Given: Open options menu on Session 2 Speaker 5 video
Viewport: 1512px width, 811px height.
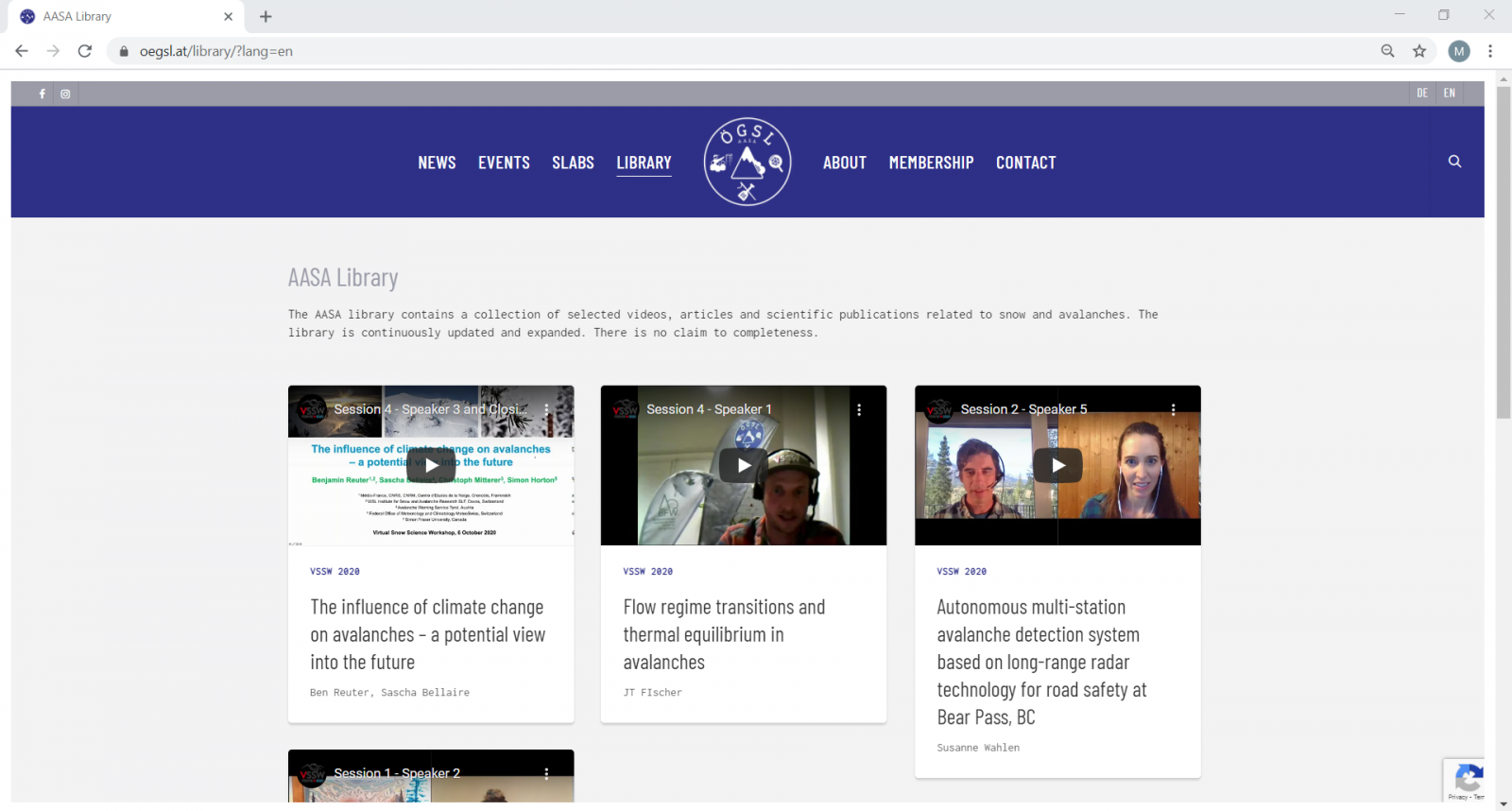Looking at the screenshot, I should (1173, 409).
